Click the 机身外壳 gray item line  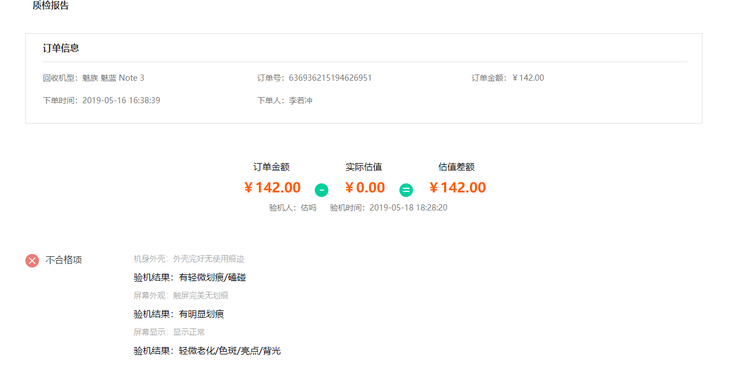pyautogui.click(x=189, y=258)
